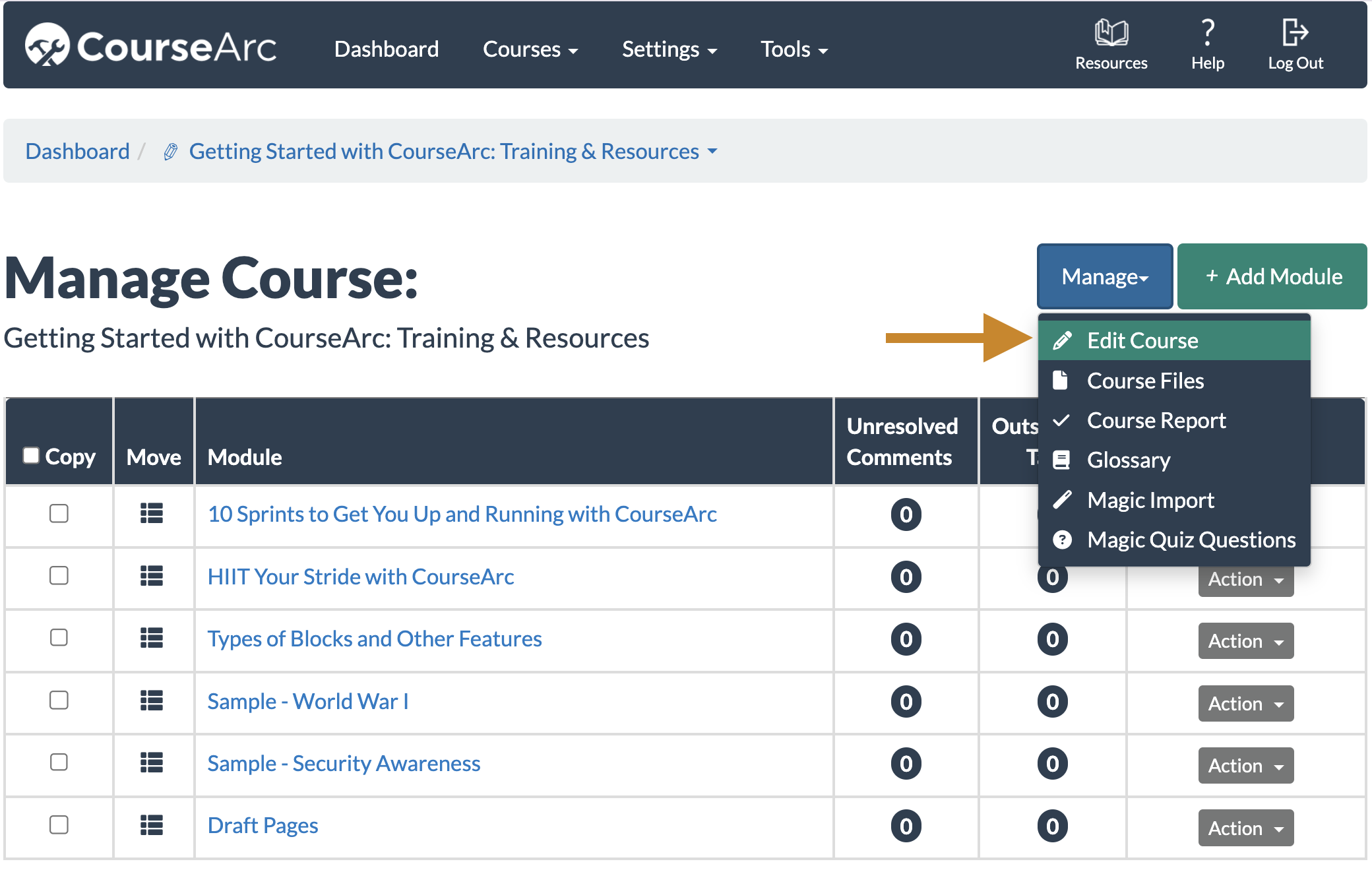Click the Magic Quiz Questions icon
This screenshot has width=1372, height=872.
(x=1063, y=540)
